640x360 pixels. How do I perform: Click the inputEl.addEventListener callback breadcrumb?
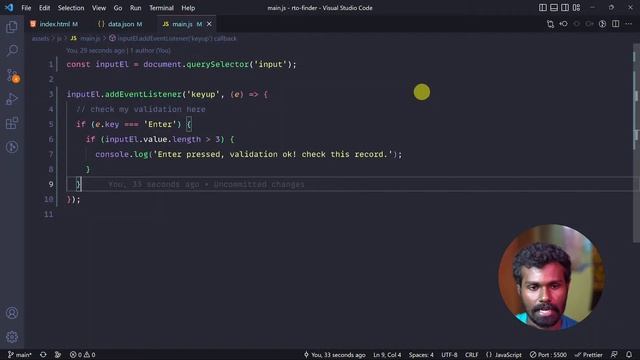pos(173,38)
